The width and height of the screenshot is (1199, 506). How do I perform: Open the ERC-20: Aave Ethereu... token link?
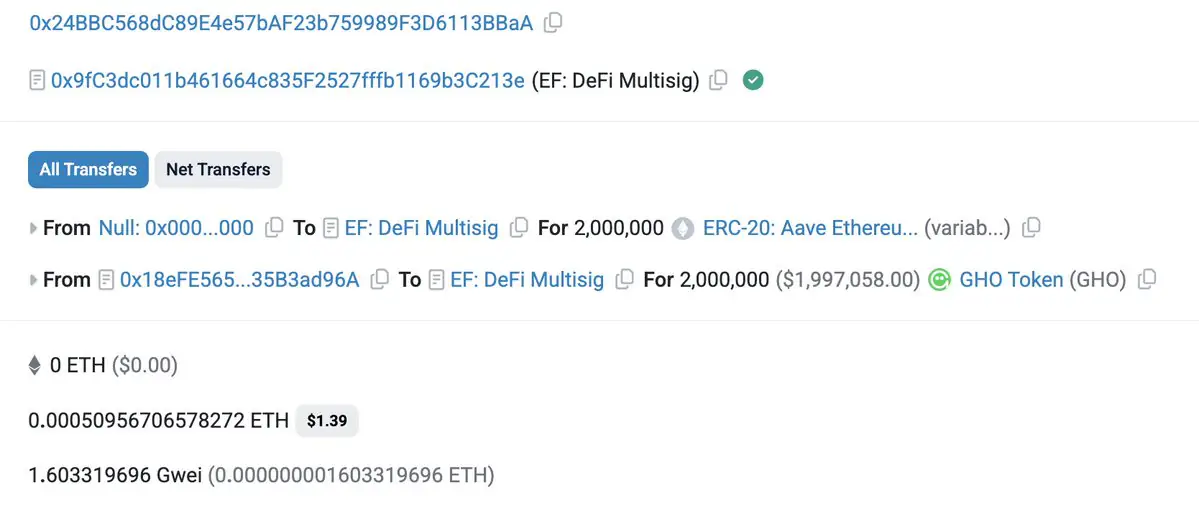pyautogui.click(x=811, y=228)
